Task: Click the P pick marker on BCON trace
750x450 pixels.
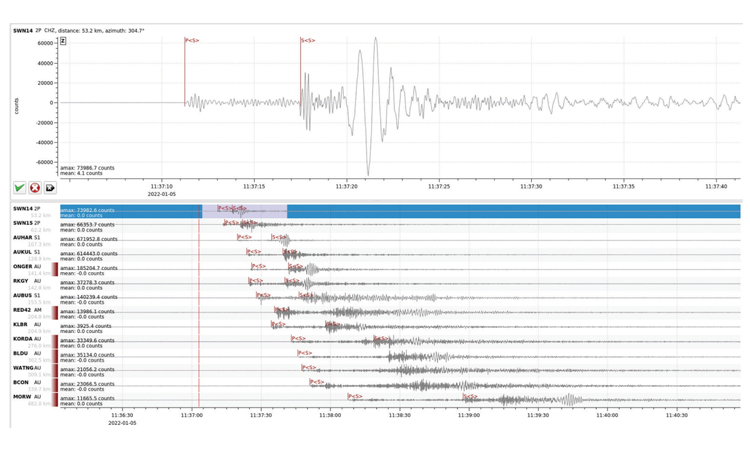Action: point(316,382)
